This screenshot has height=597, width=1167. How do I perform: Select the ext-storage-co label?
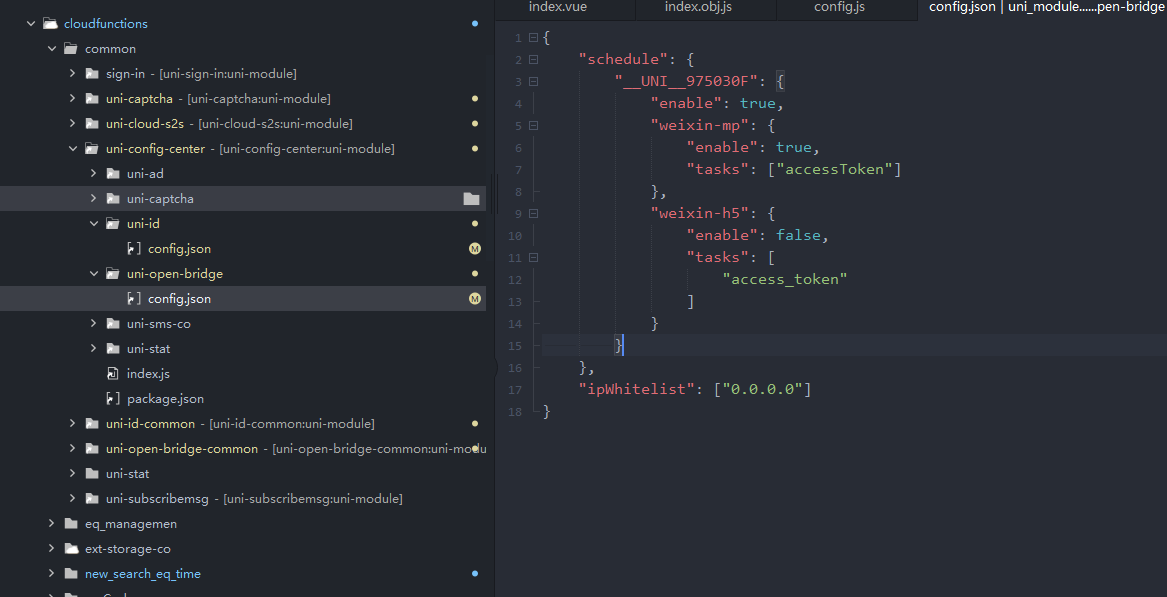tap(127, 549)
